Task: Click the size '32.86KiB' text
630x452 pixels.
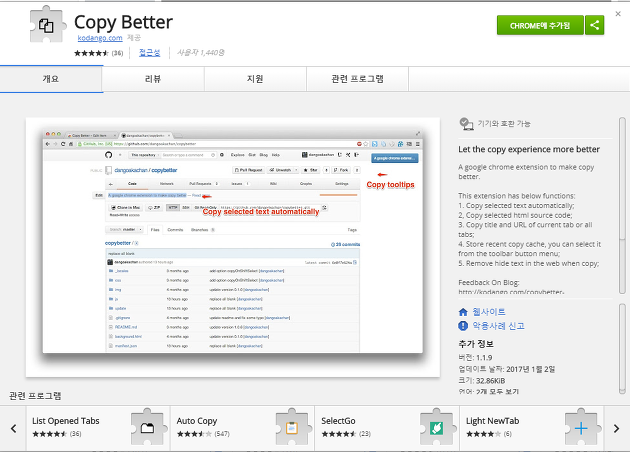Action: (x=490, y=381)
